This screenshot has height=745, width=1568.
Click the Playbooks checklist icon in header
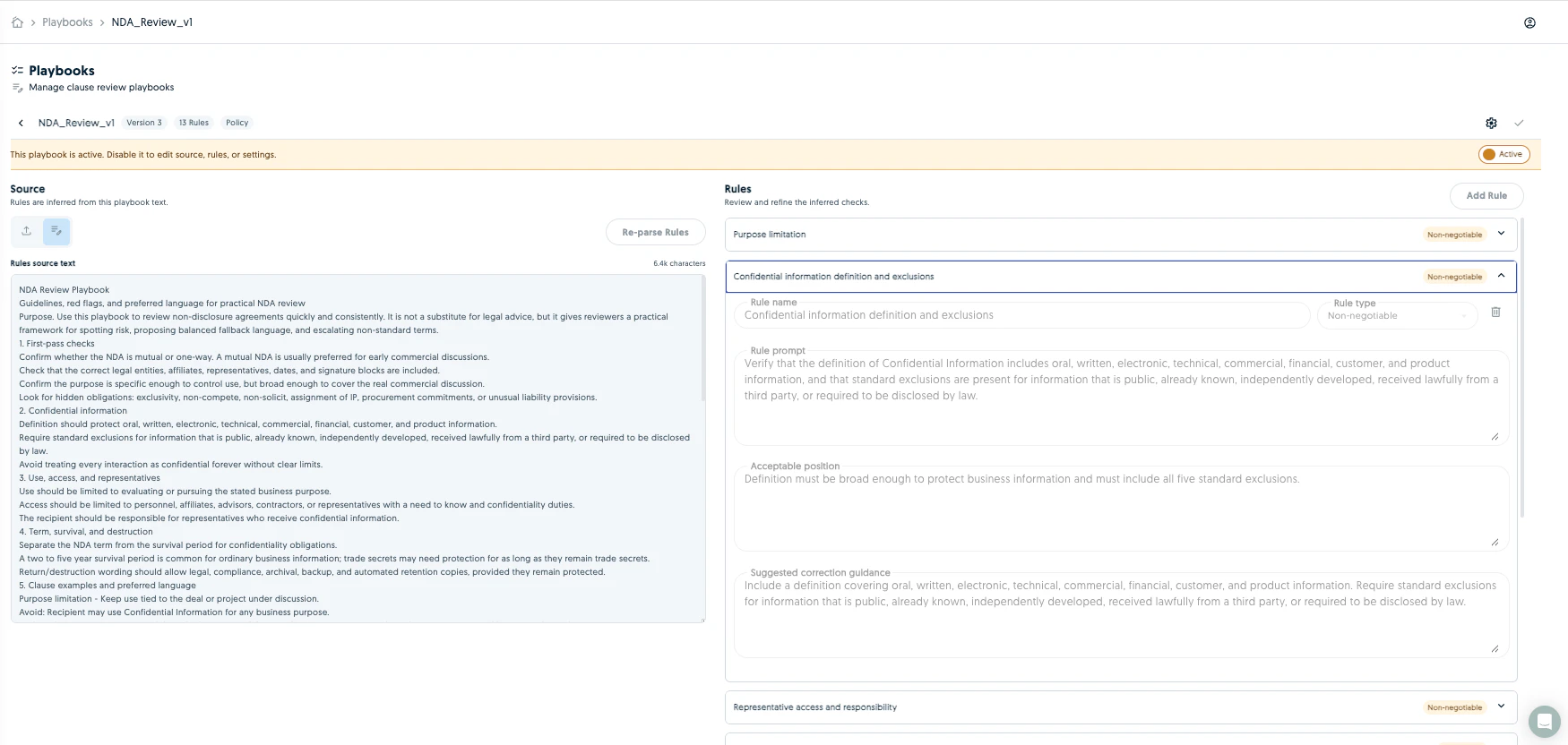coord(17,70)
